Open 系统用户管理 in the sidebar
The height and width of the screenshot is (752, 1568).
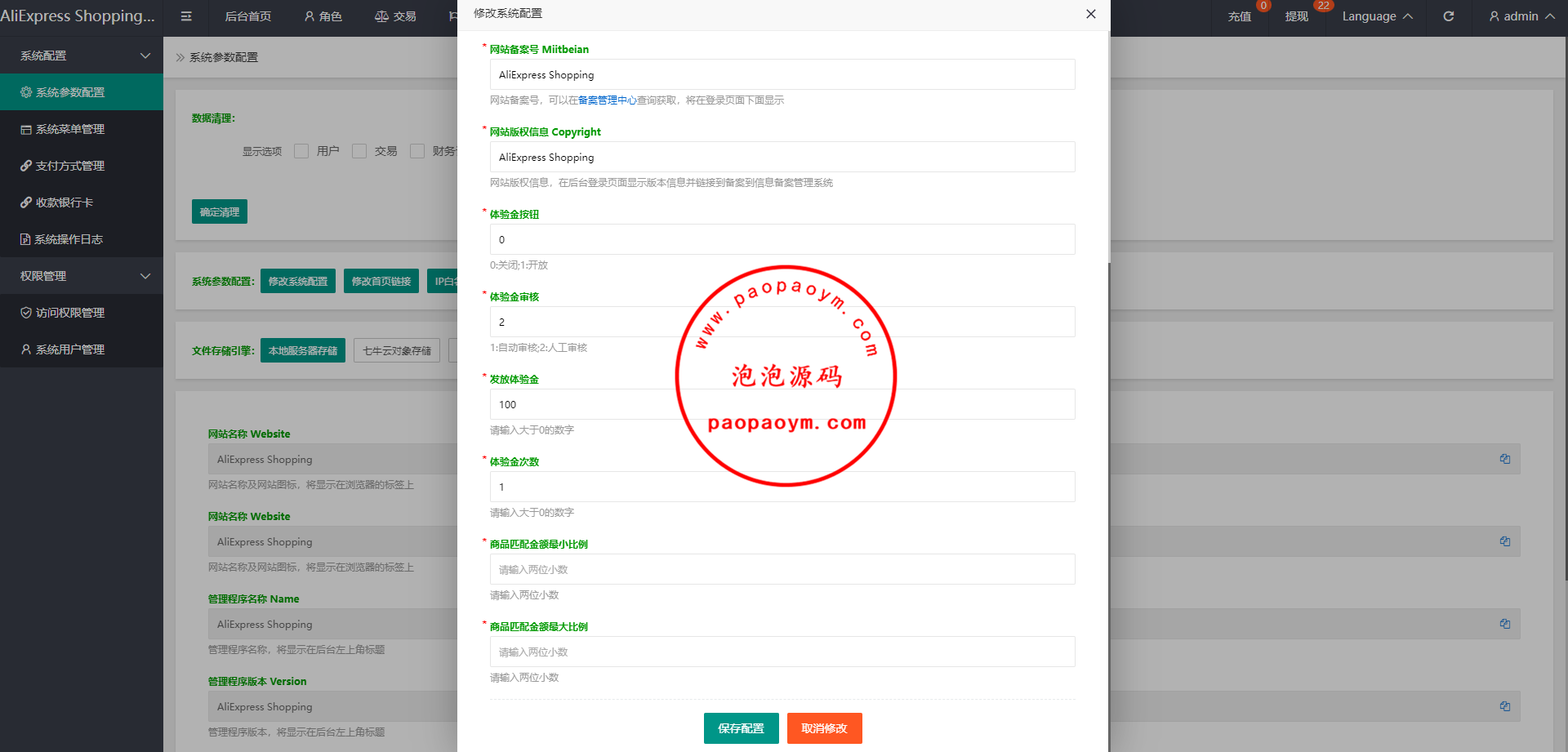pyautogui.click(x=70, y=349)
